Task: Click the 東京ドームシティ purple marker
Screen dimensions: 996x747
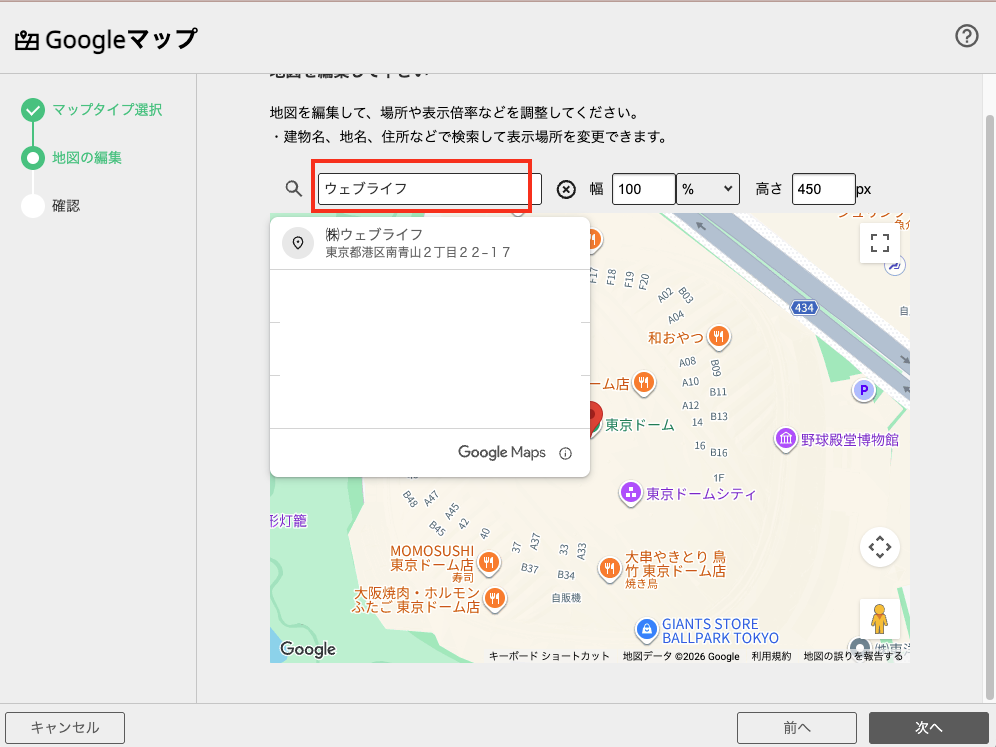Action: (x=631, y=493)
